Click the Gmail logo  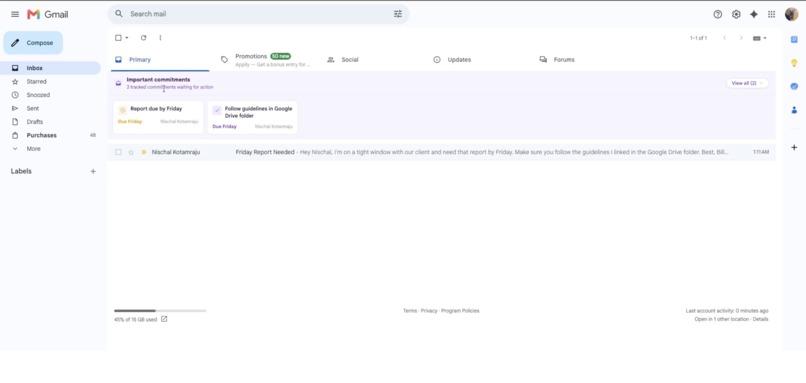[x=48, y=14]
